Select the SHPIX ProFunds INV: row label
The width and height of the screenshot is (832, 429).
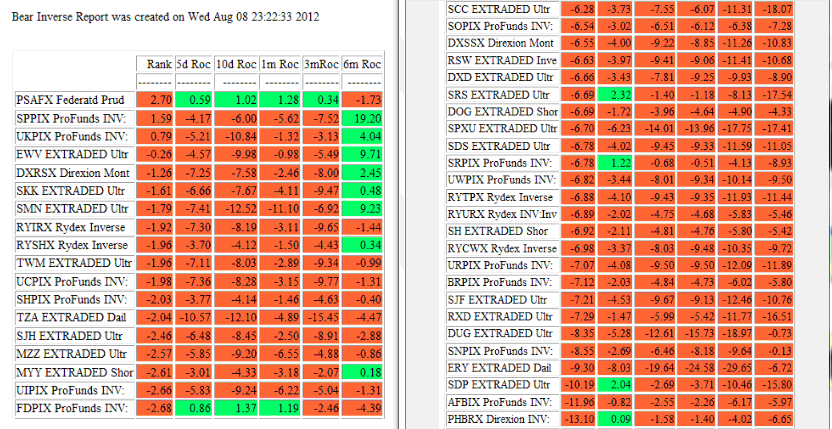point(74,299)
